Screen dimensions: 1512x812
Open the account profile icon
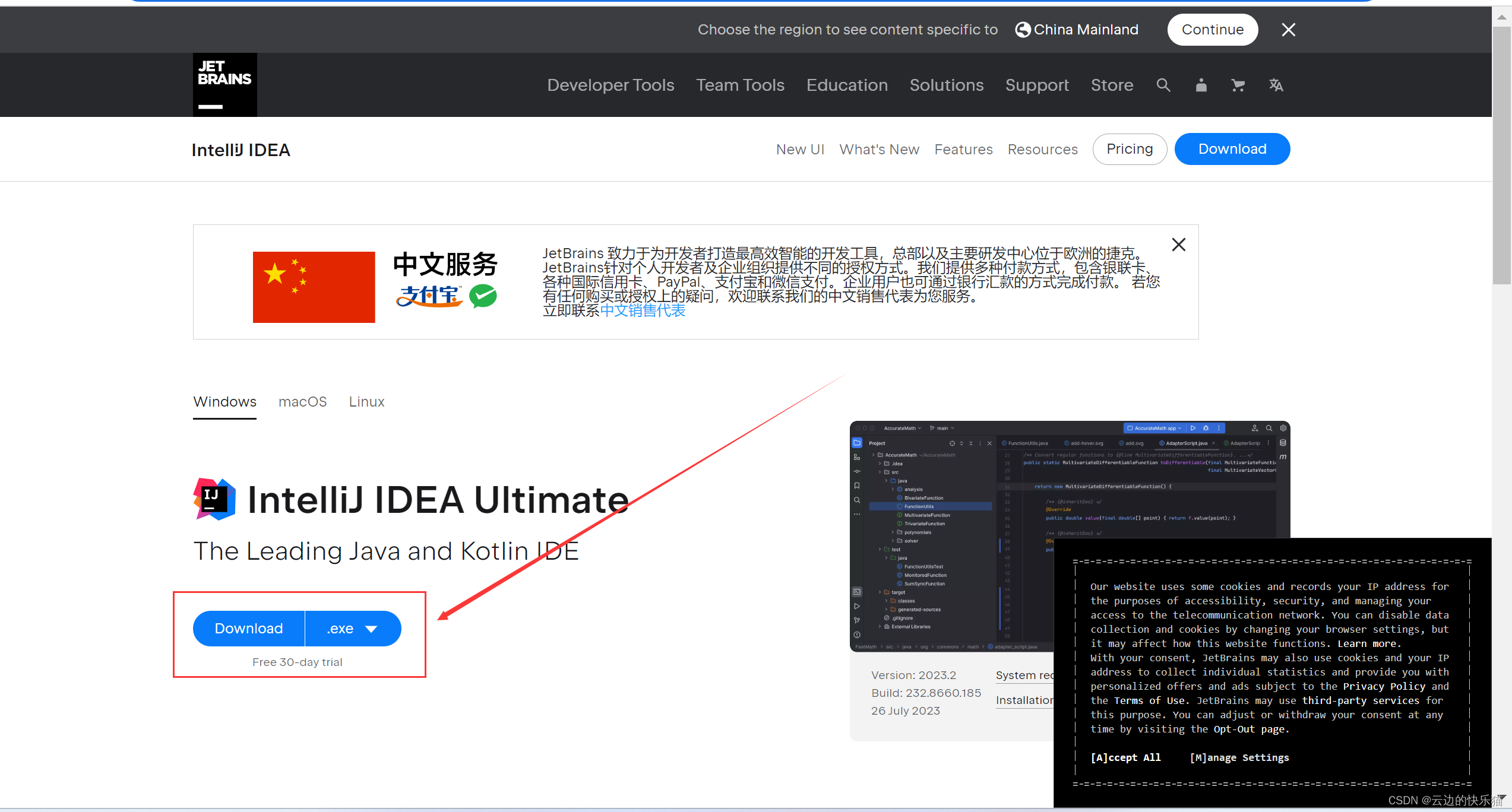click(x=1201, y=85)
